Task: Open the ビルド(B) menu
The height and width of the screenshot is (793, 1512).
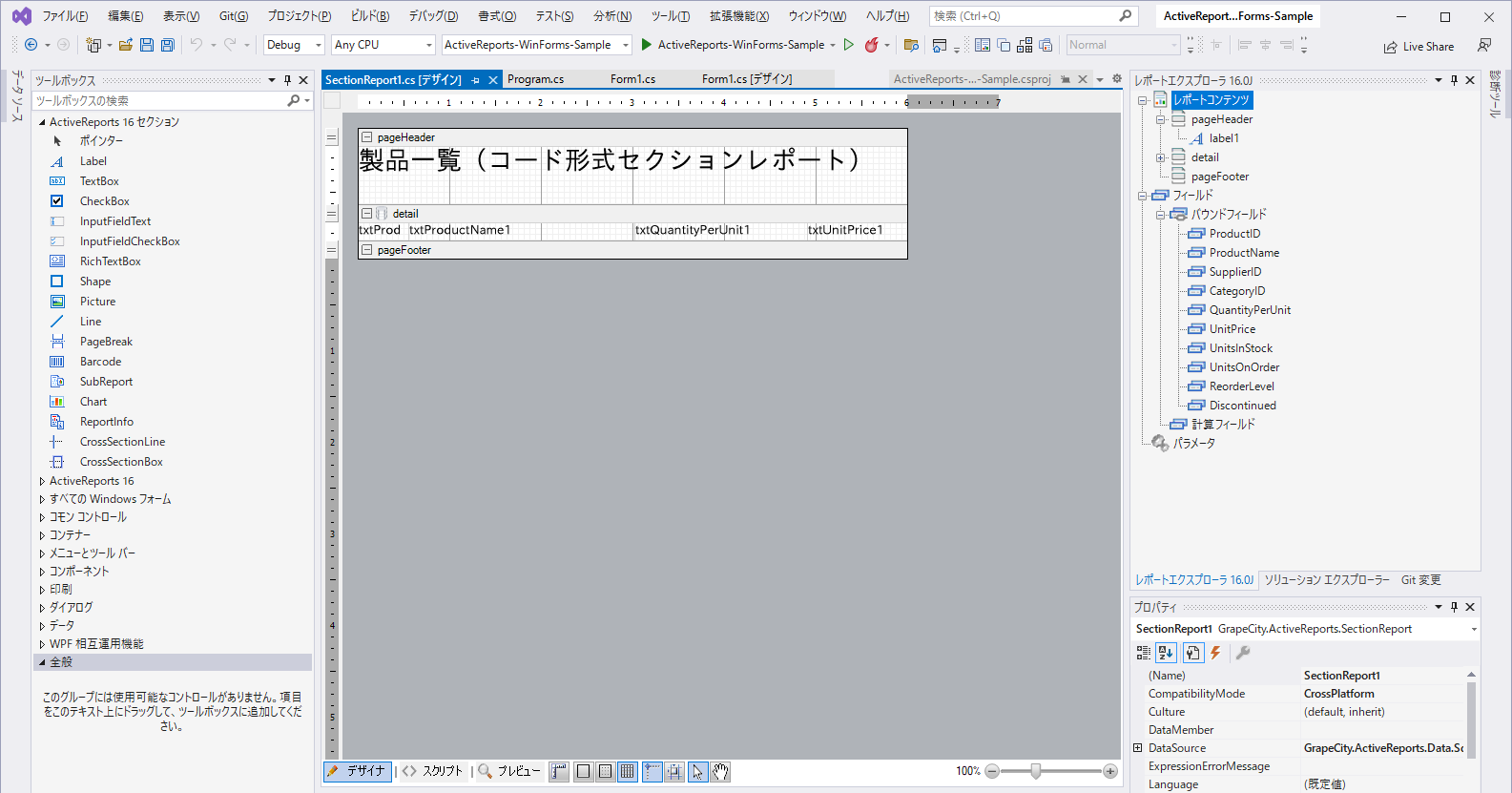Action: pos(370,16)
